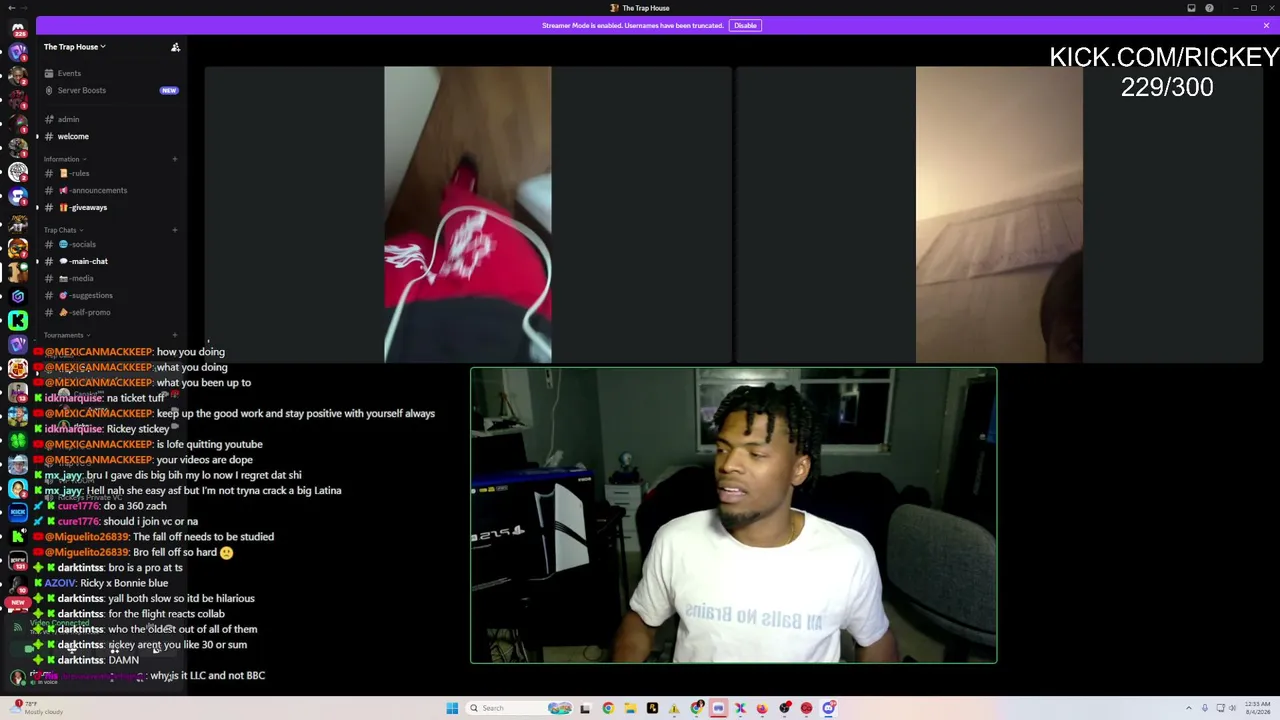Disable Streamer Mode from the banner
The width and height of the screenshot is (1280, 720).
tap(745, 25)
